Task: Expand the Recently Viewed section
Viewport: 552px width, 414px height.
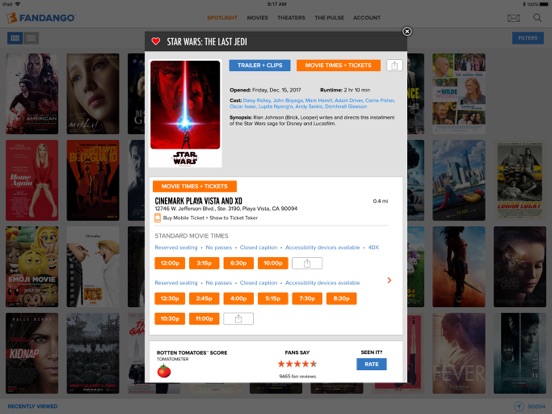Action: pyautogui.click(x=33, y=406)
